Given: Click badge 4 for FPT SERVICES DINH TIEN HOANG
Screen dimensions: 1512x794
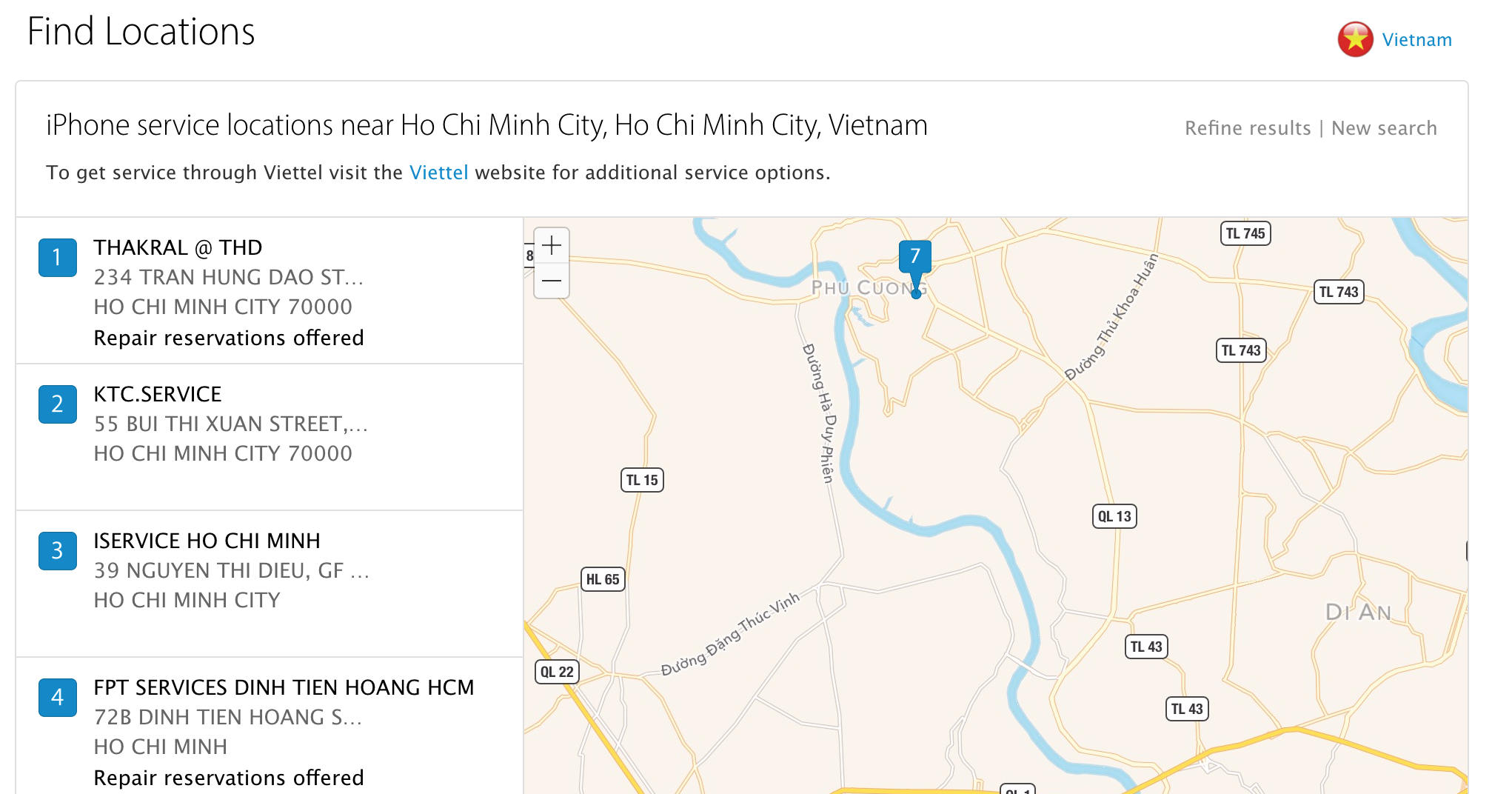Looking at the screenshot, I should click(57, 698).
